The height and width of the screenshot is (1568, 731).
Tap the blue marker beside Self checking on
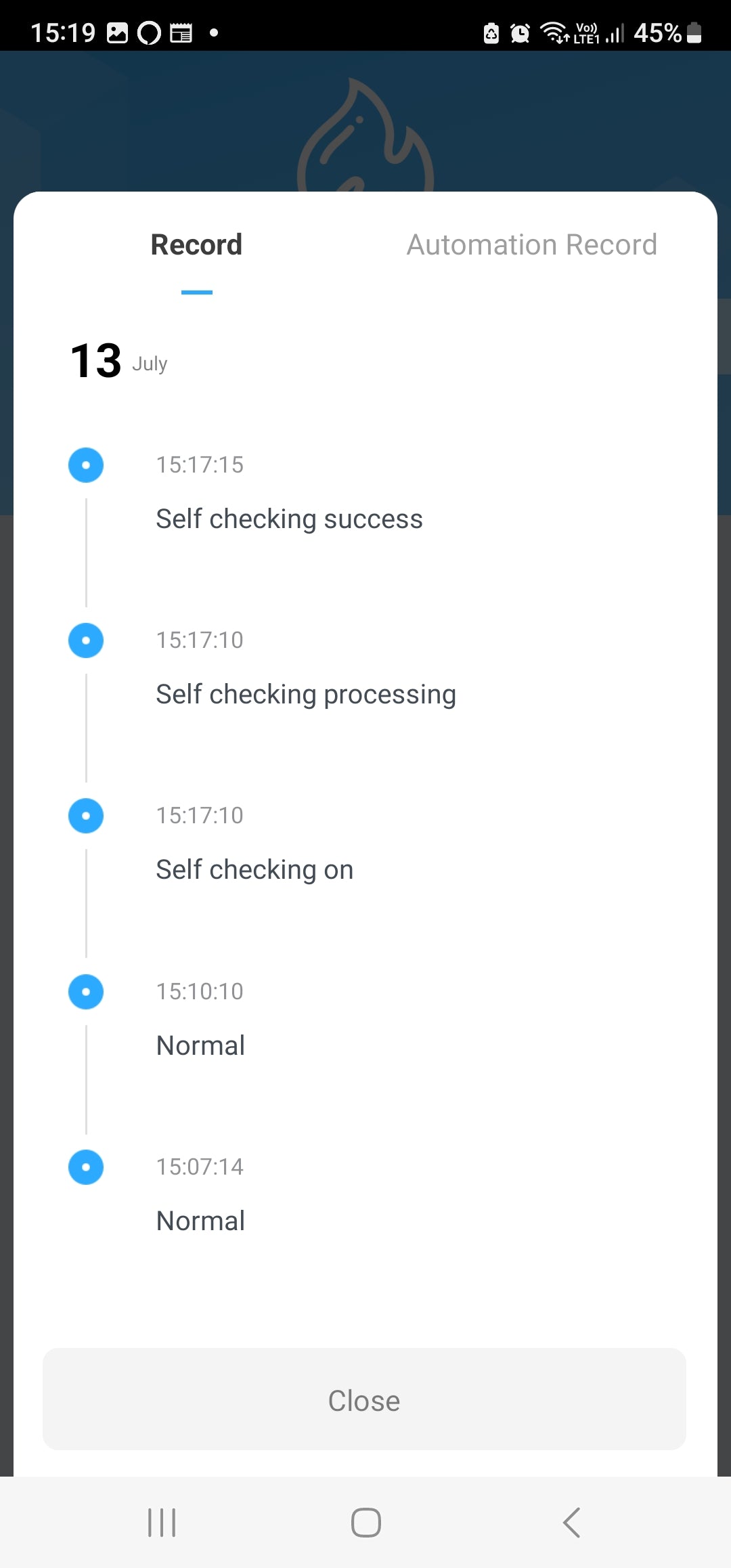click(86, 816)
